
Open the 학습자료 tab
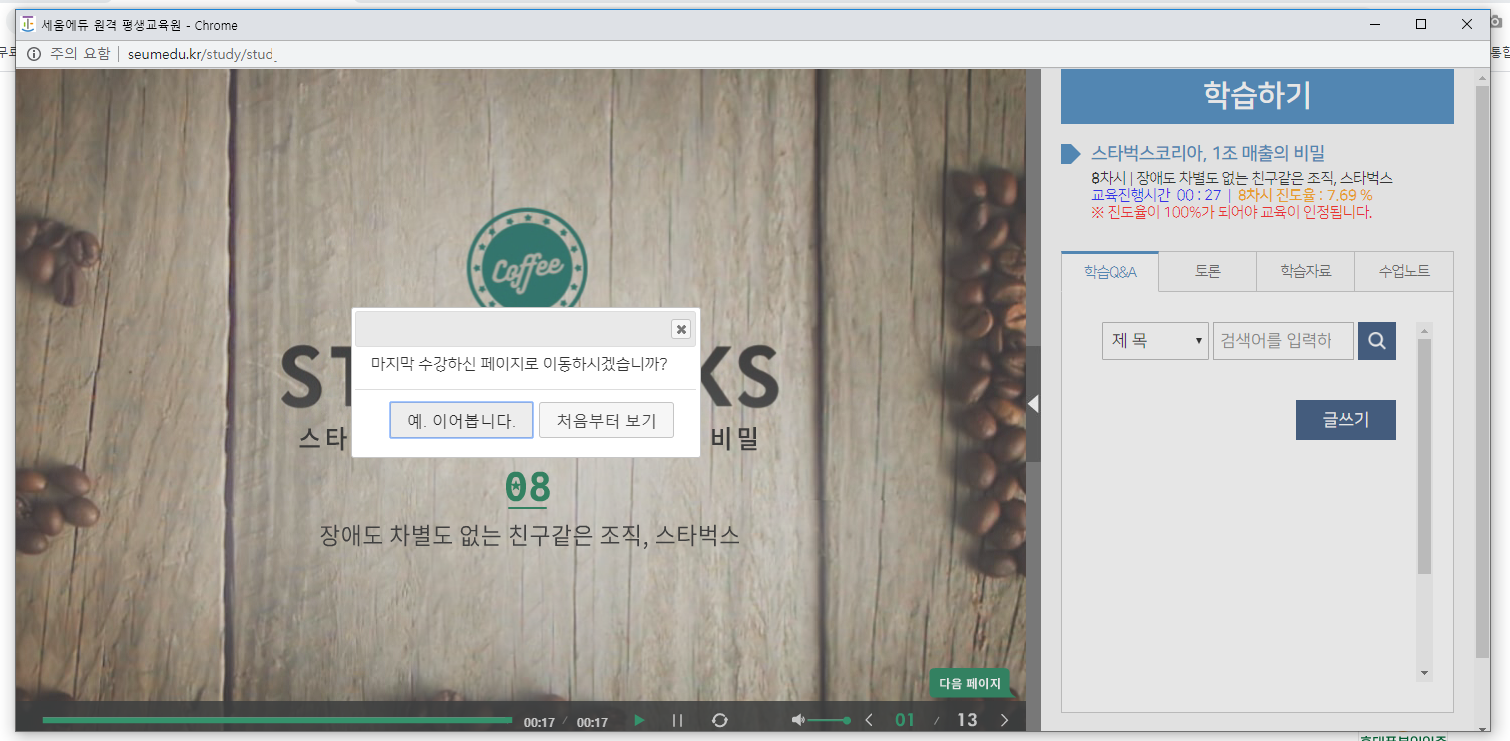pos(1305,271)
